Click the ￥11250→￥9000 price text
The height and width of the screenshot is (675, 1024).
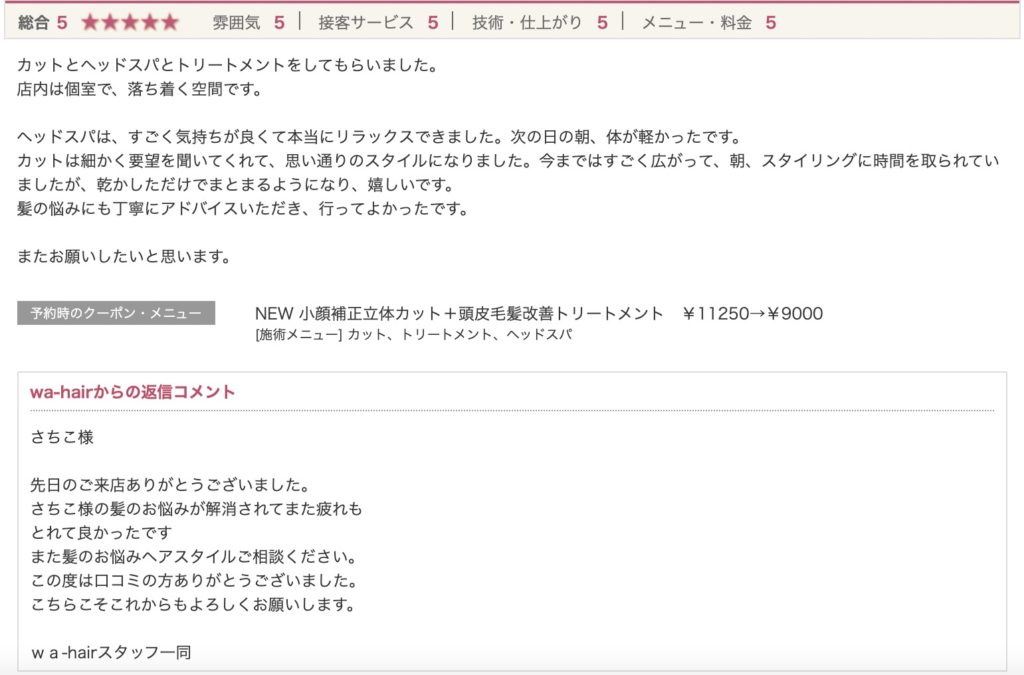pyautogui.click(x=752, y=313)
